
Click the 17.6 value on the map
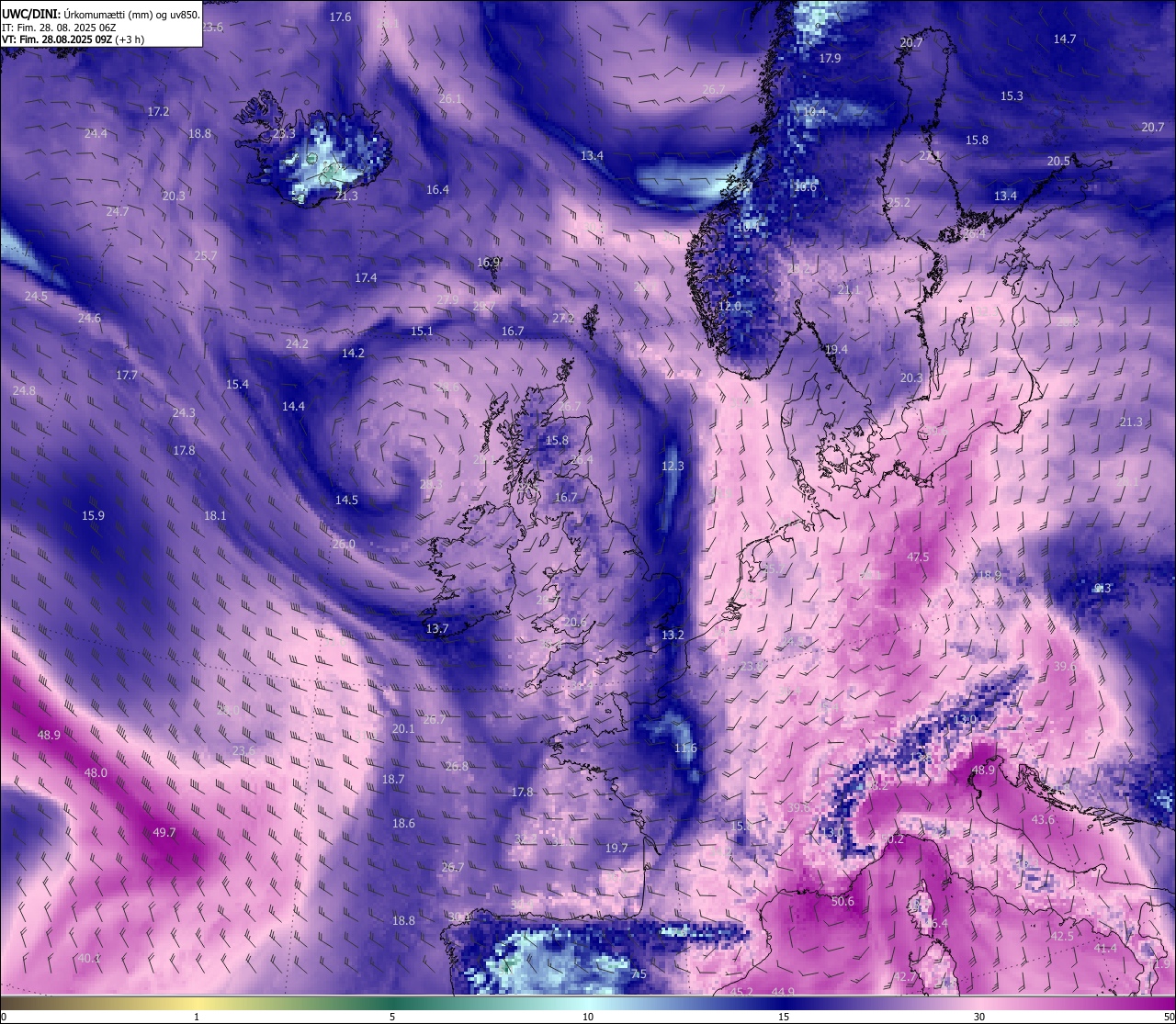click(340, 17)
